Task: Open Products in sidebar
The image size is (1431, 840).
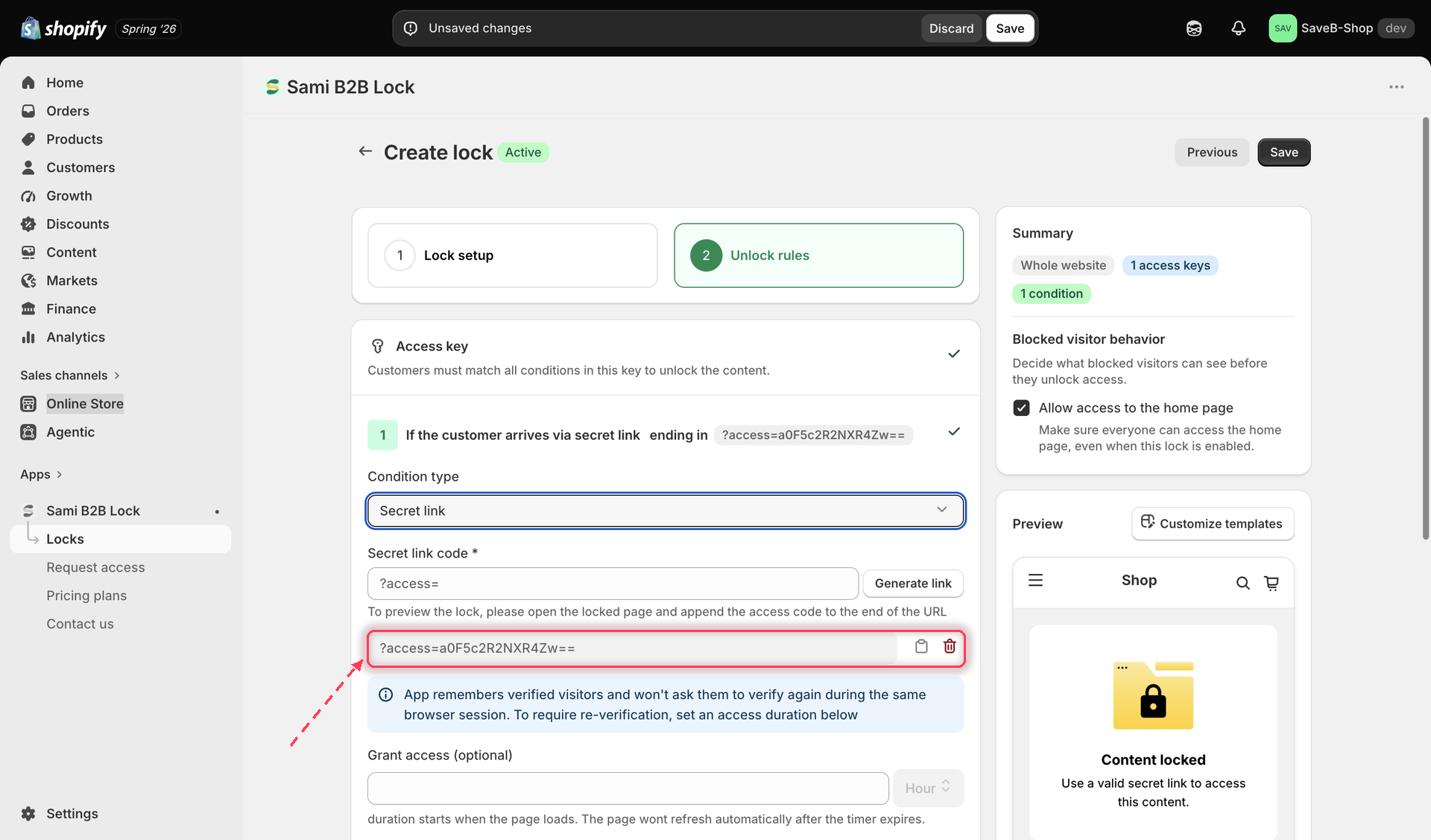Action: pyautogui.click(x=74, y=139)
